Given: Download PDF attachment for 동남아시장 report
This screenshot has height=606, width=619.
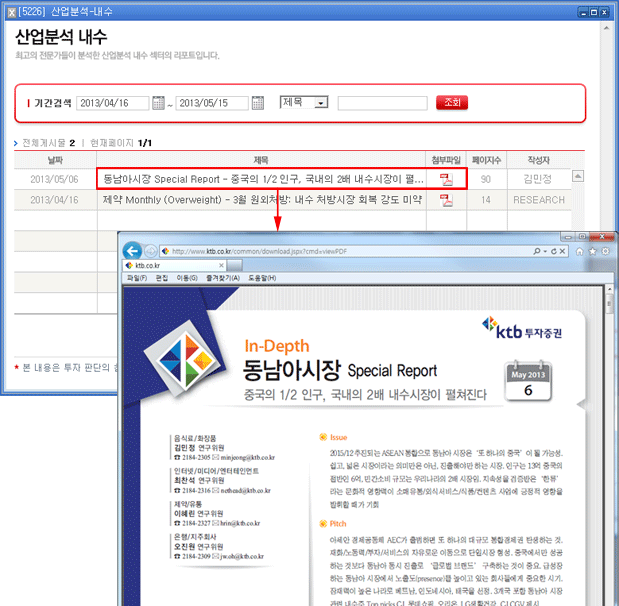Looking at the screenshot, I should pyautogui.click(x=446, y=180).
